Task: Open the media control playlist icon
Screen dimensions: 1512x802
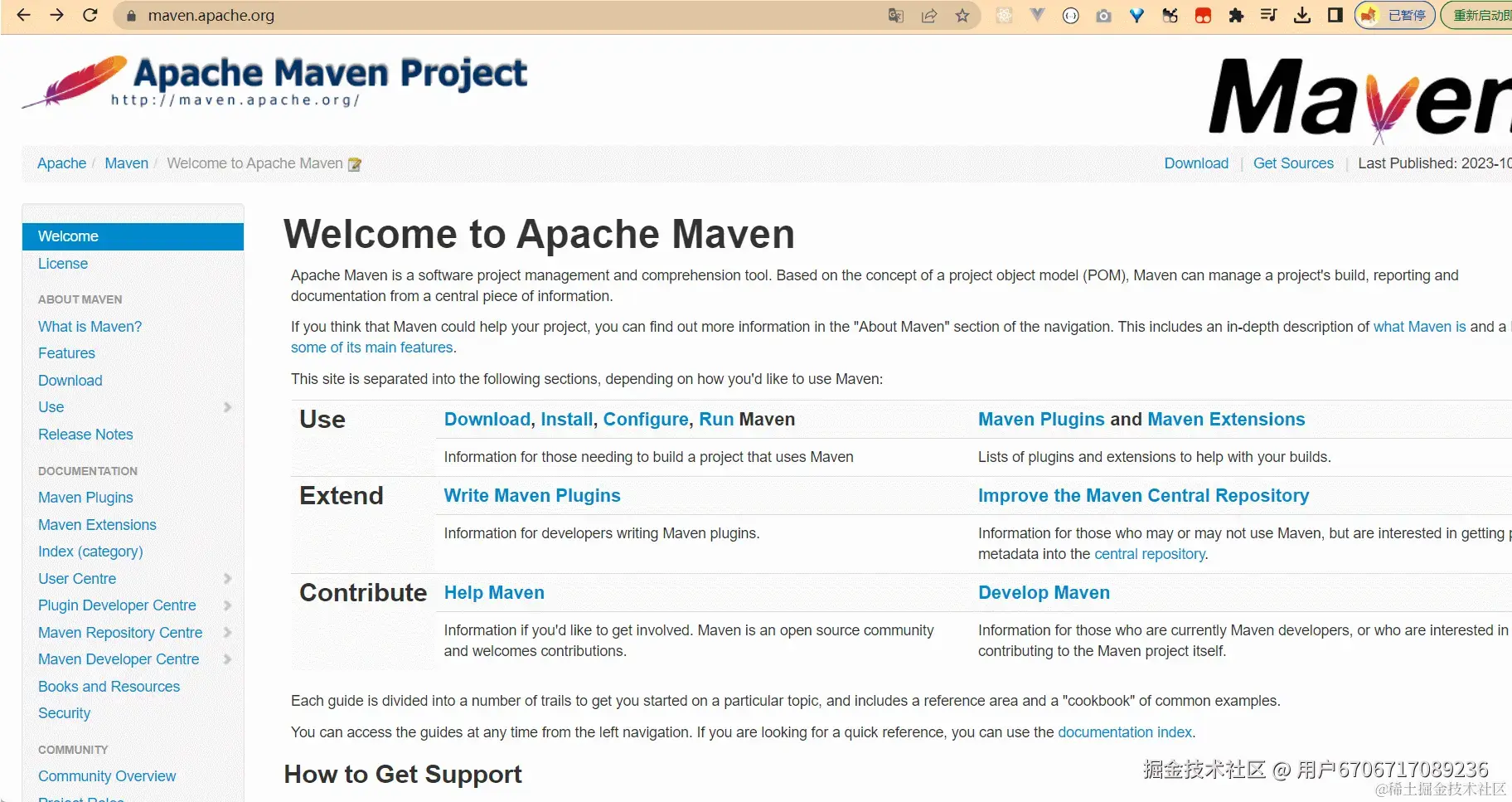Action: [1269, 15]
